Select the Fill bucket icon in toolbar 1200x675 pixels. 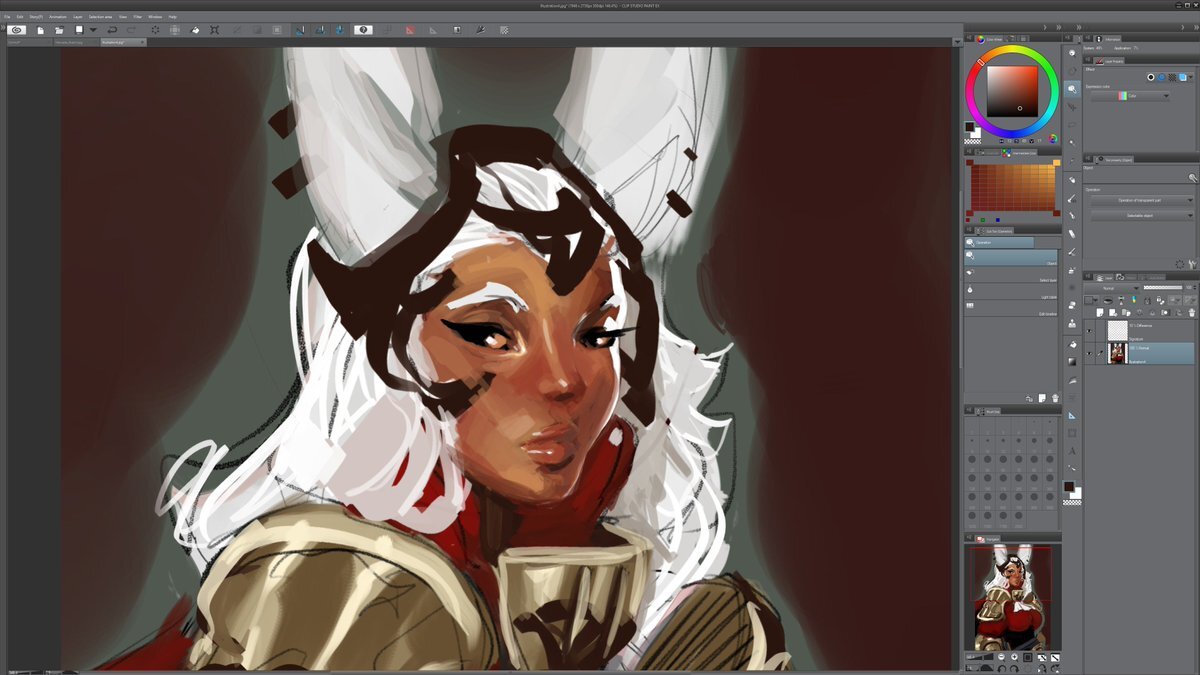[195, 30]
